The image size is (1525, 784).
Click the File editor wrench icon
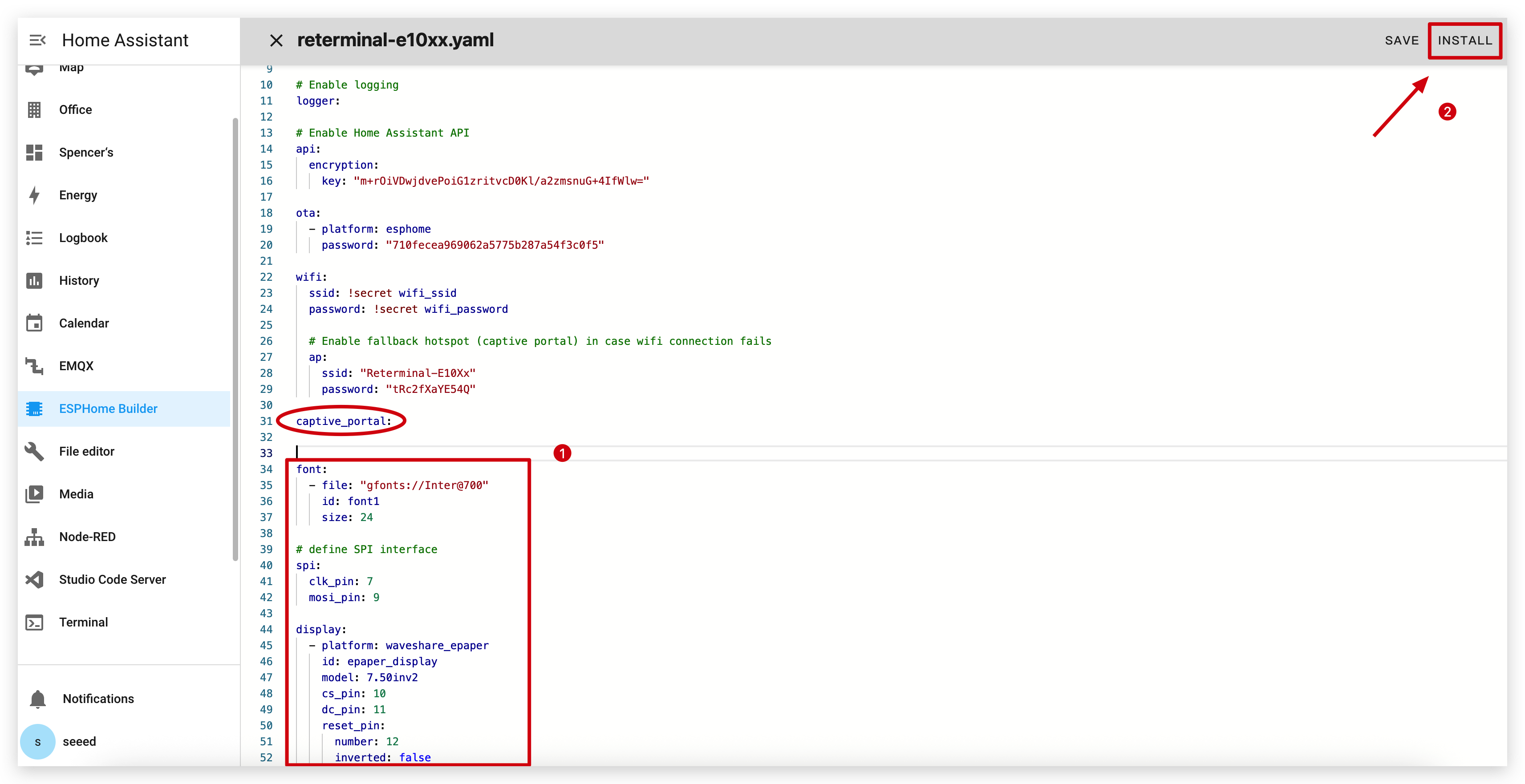34,452
